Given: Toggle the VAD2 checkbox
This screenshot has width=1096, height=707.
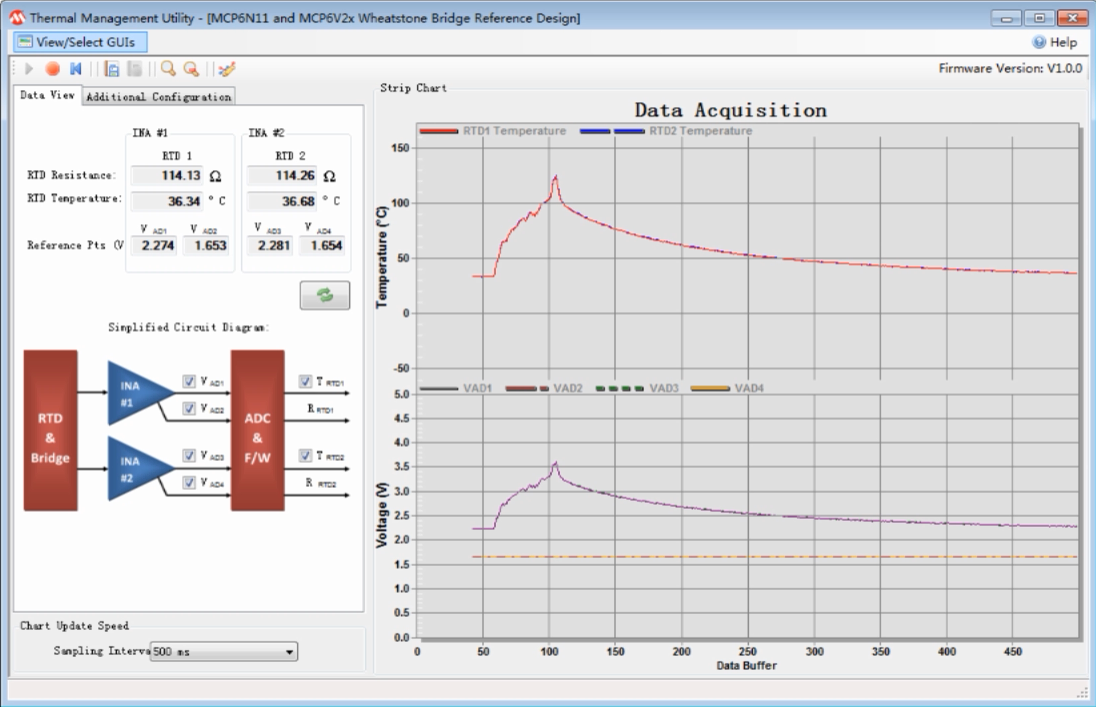Looking at the screenshot, I should (189, 408).
